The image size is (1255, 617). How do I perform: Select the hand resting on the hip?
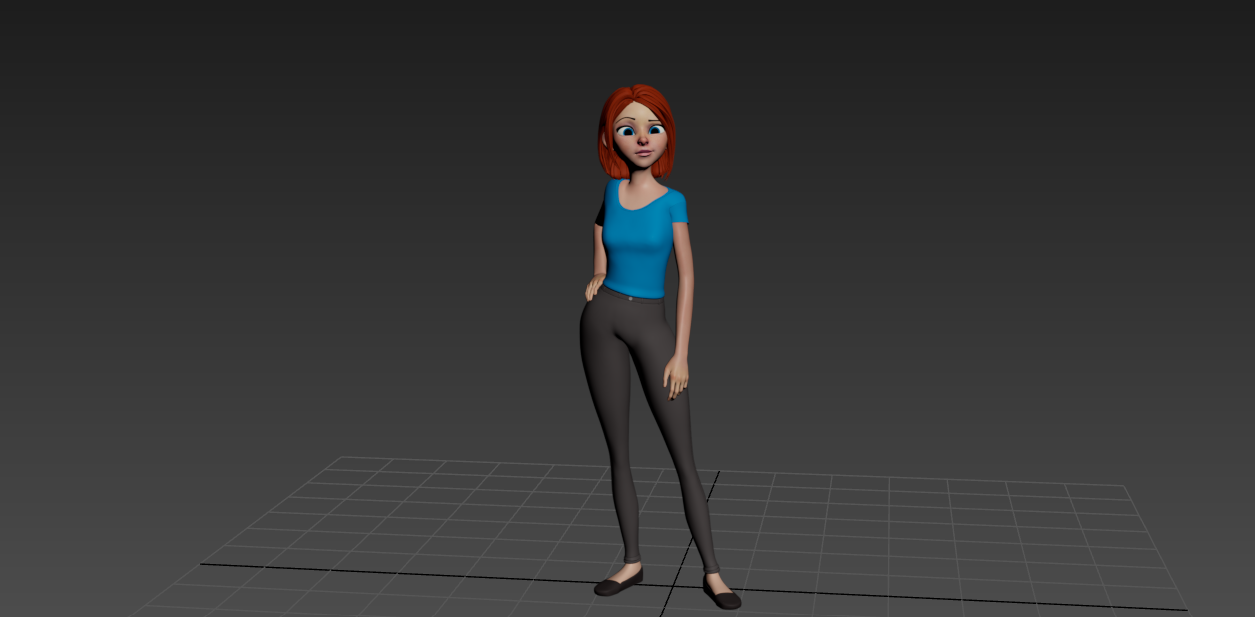point(594,287)
